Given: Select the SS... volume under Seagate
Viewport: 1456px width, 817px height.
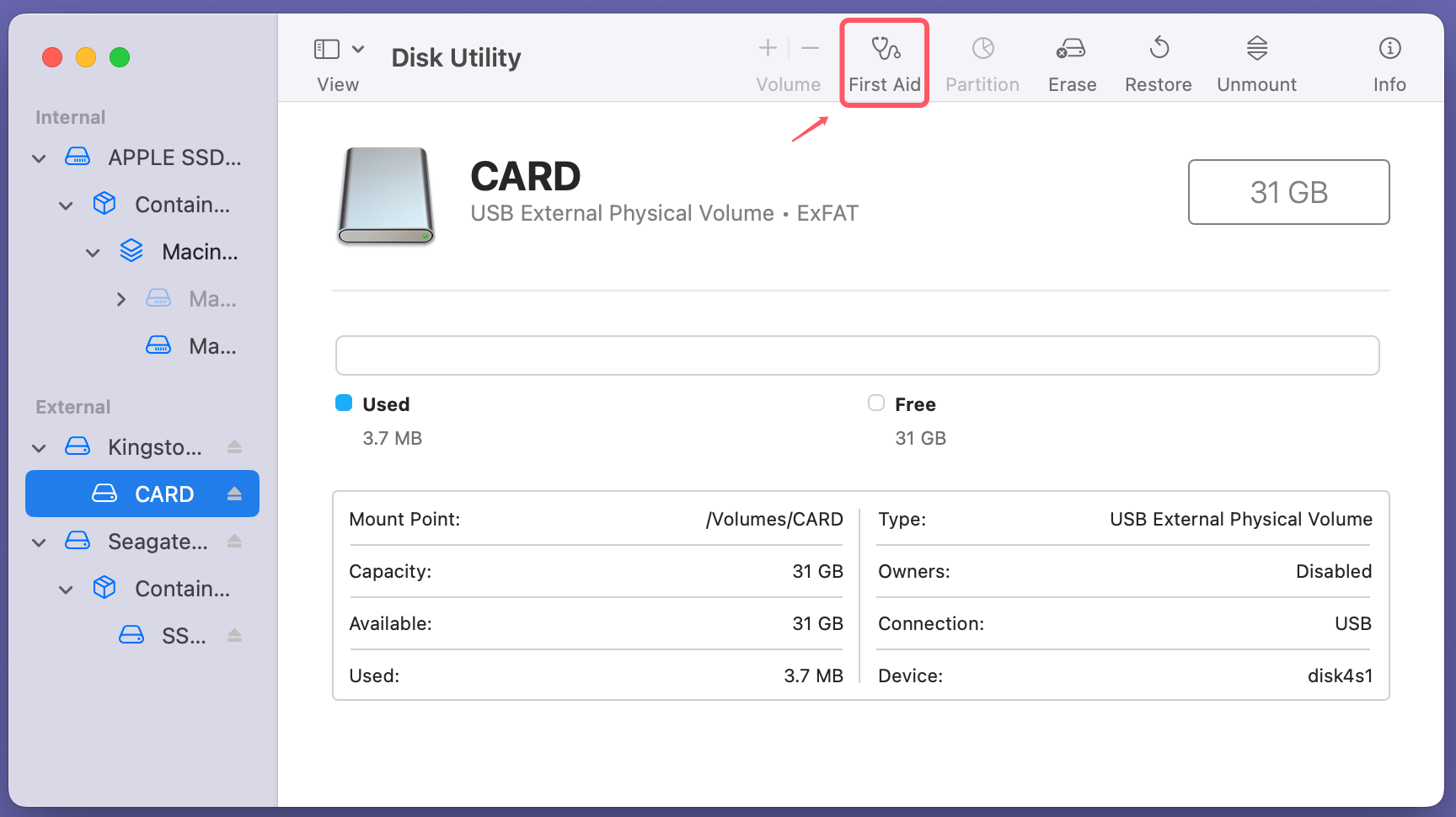Looking at the screenshot, I should pos(184,636).
